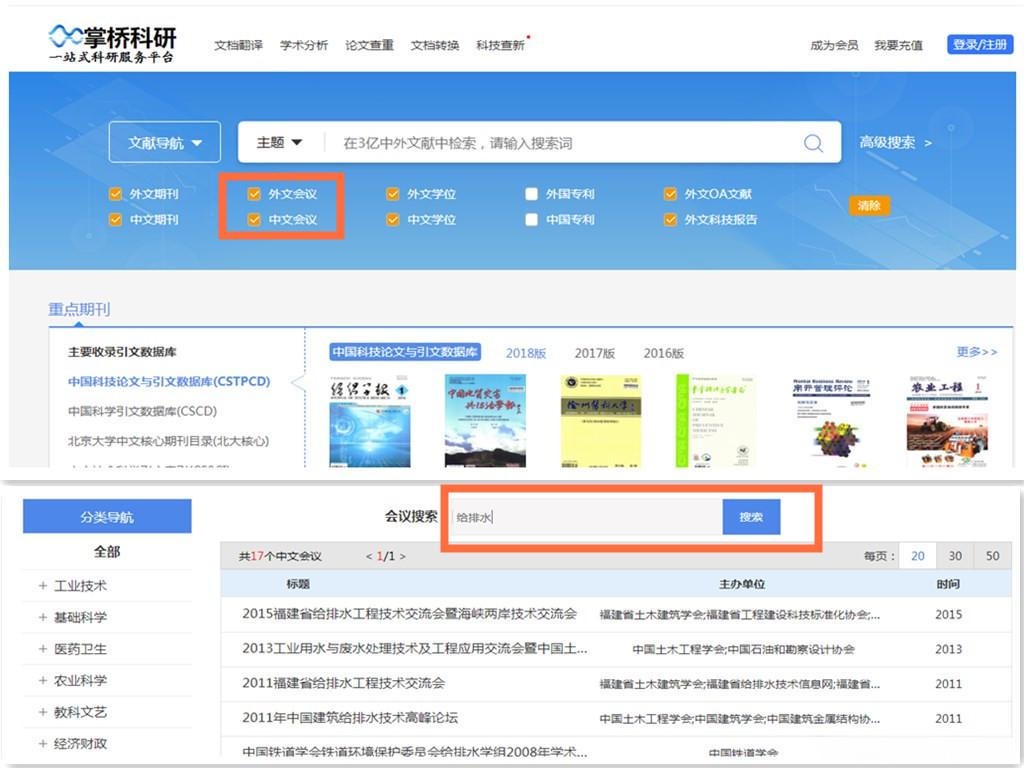Click 成为会员 link
Viewport: 1024px width, 768px height.
pyautogui.click(x=834, y=45)
